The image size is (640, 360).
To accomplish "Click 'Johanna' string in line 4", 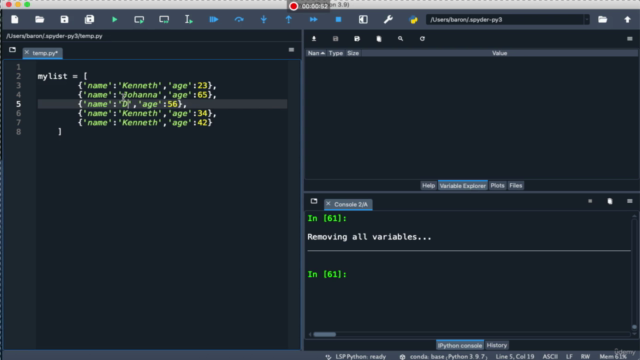I will pos(140,95).
